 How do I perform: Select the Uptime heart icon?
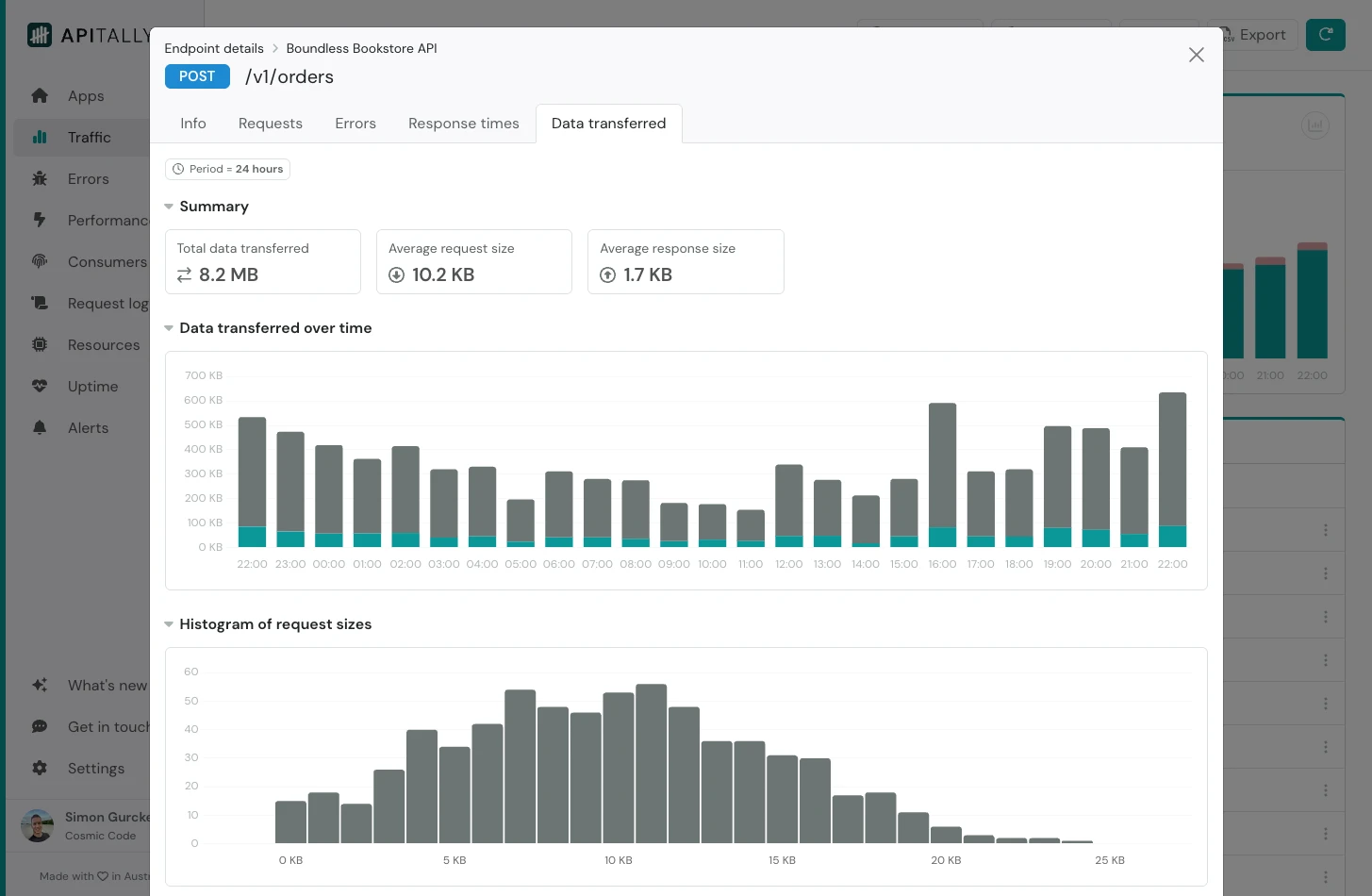[40, 386]
